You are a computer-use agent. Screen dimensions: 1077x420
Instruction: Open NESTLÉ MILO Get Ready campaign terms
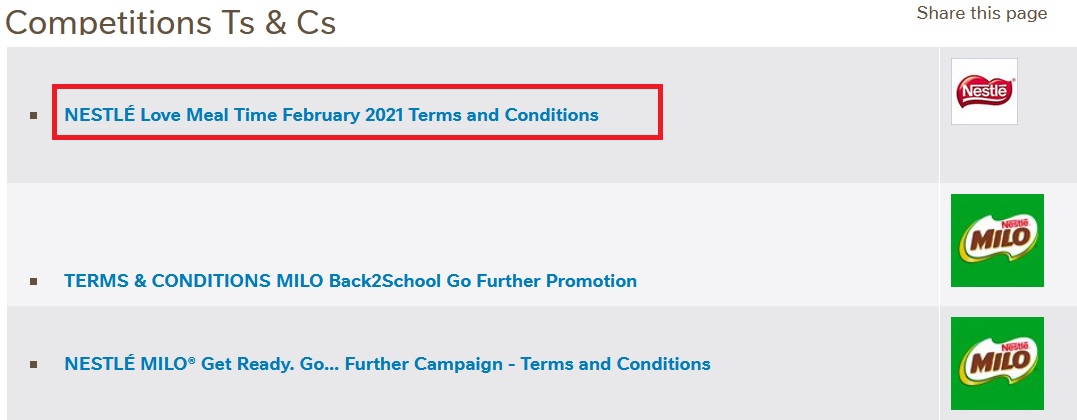click(x=387, y=364)
